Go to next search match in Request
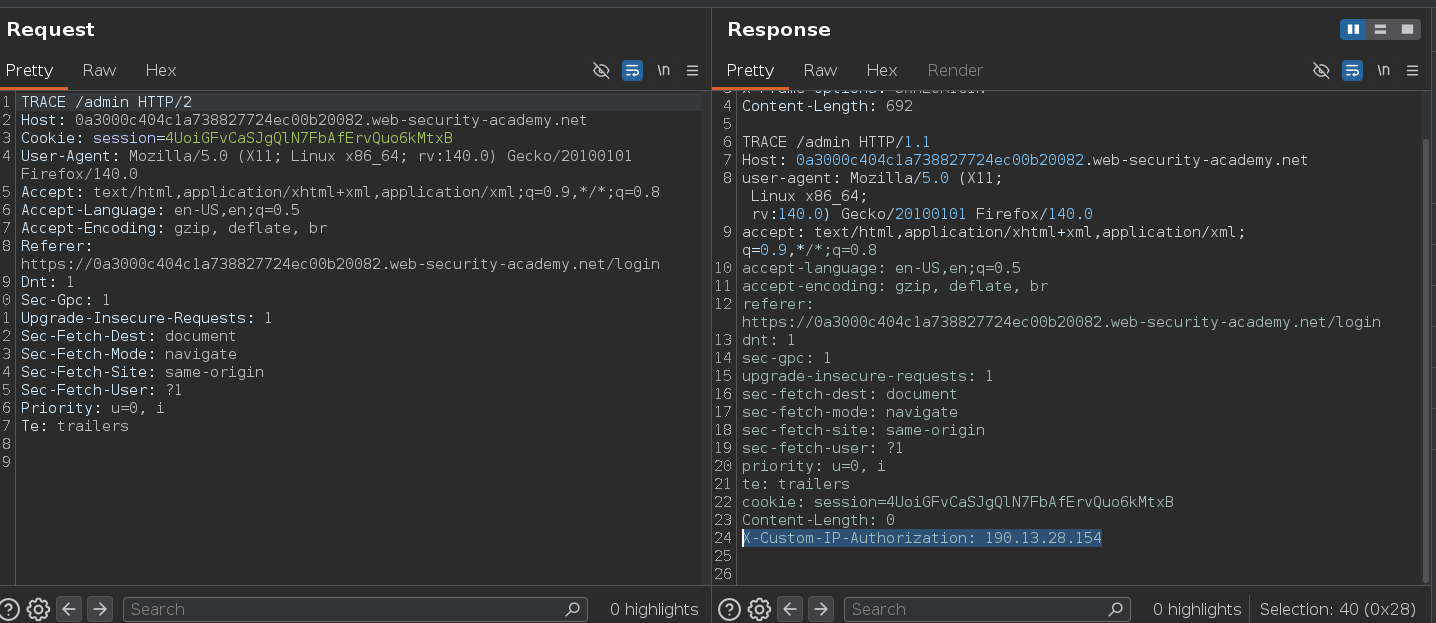1436x623 pixels. coord(99,609)
